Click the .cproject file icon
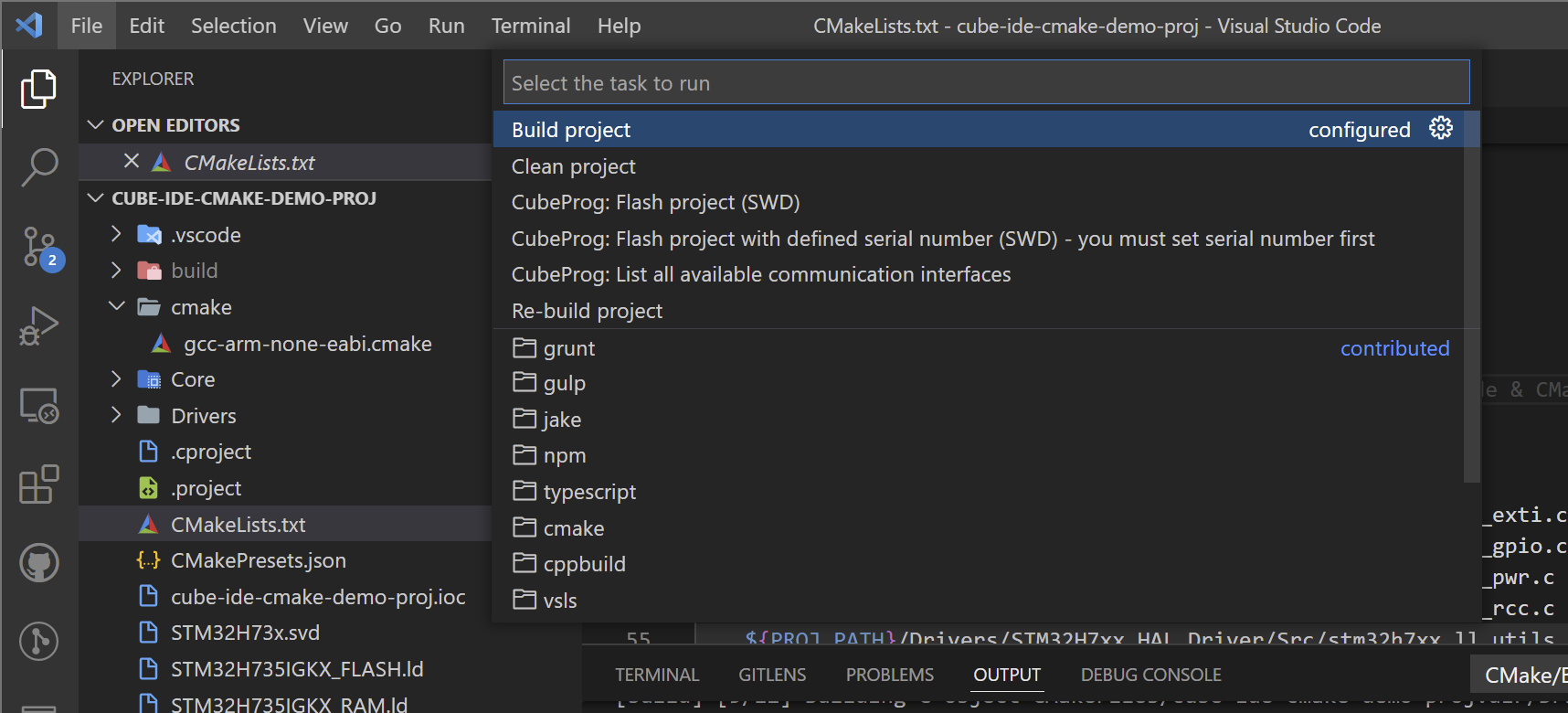This screenshot has width=1568, height=713. click(x=148, y=452)
